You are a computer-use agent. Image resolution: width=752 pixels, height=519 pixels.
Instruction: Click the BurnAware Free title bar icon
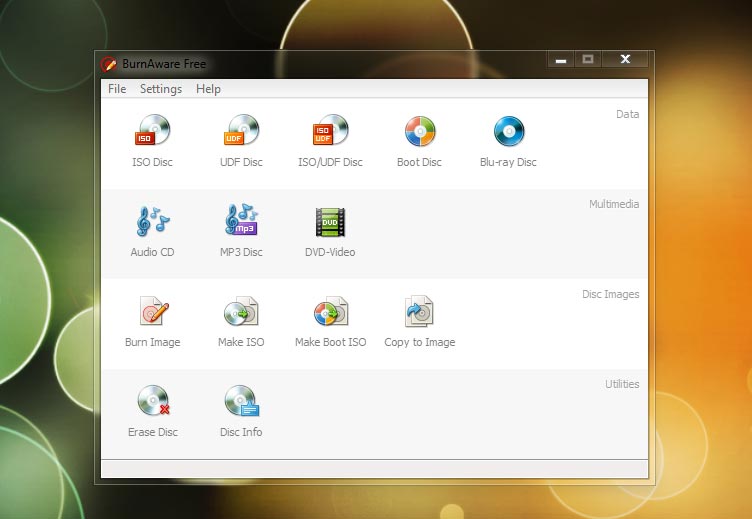[108, 64]
